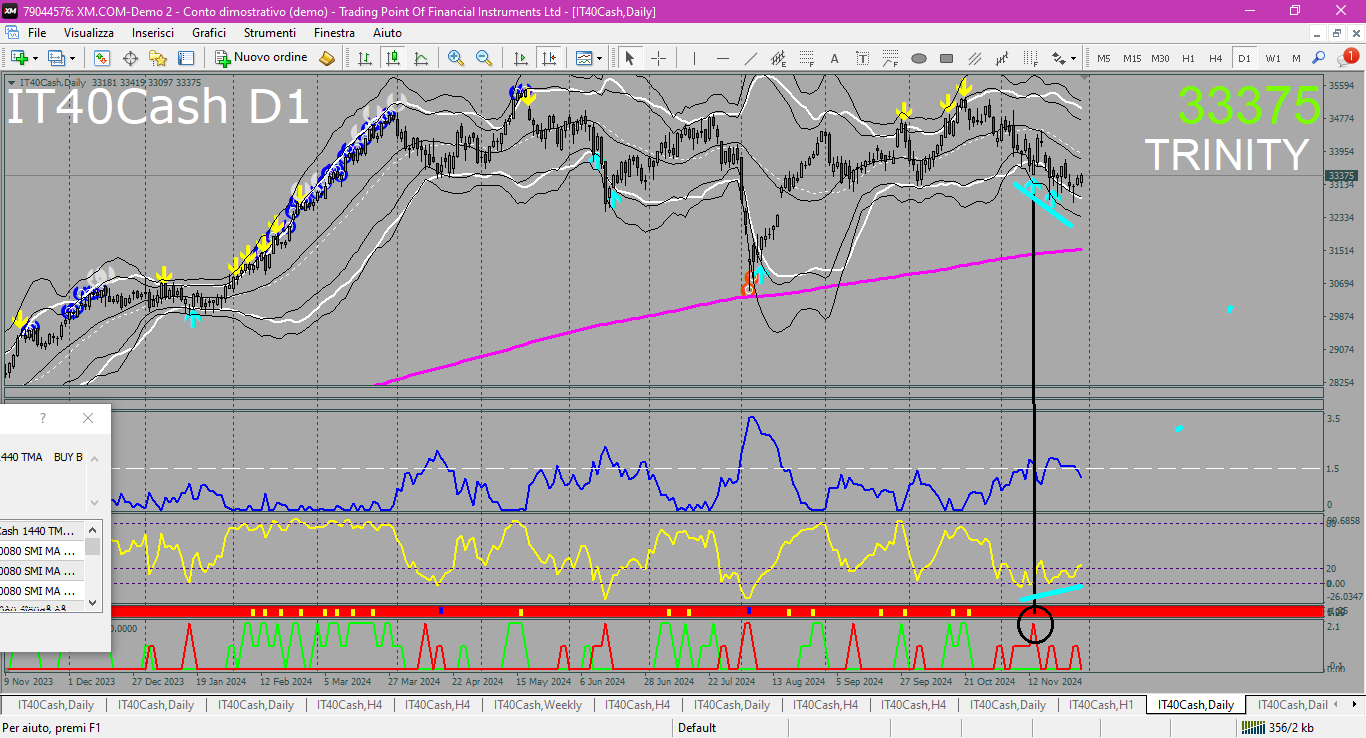
Task: Open the Visualizza menu
Action: [x=89, y=33]
